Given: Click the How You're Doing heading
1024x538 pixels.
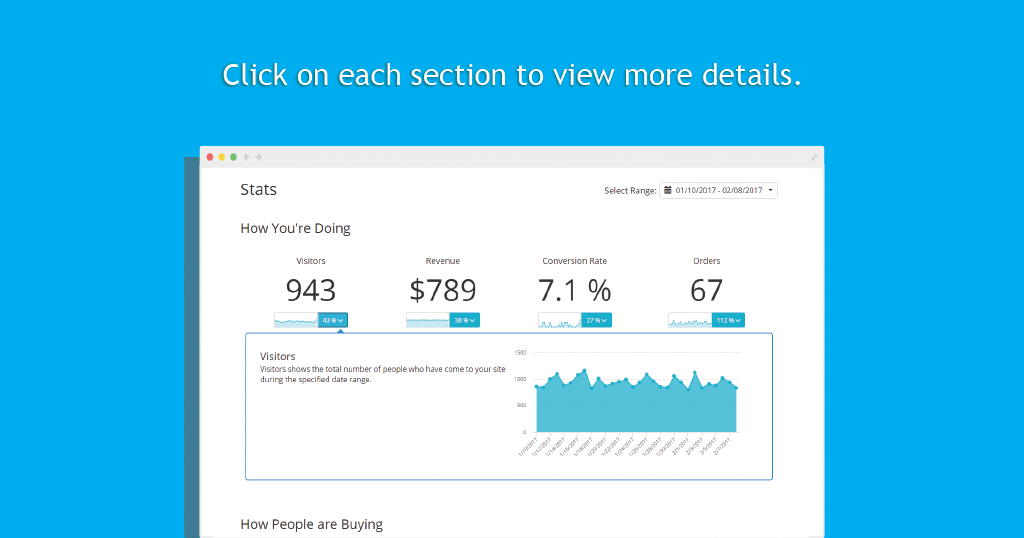Looking at the screenshot, I should (x=295, y=229).
